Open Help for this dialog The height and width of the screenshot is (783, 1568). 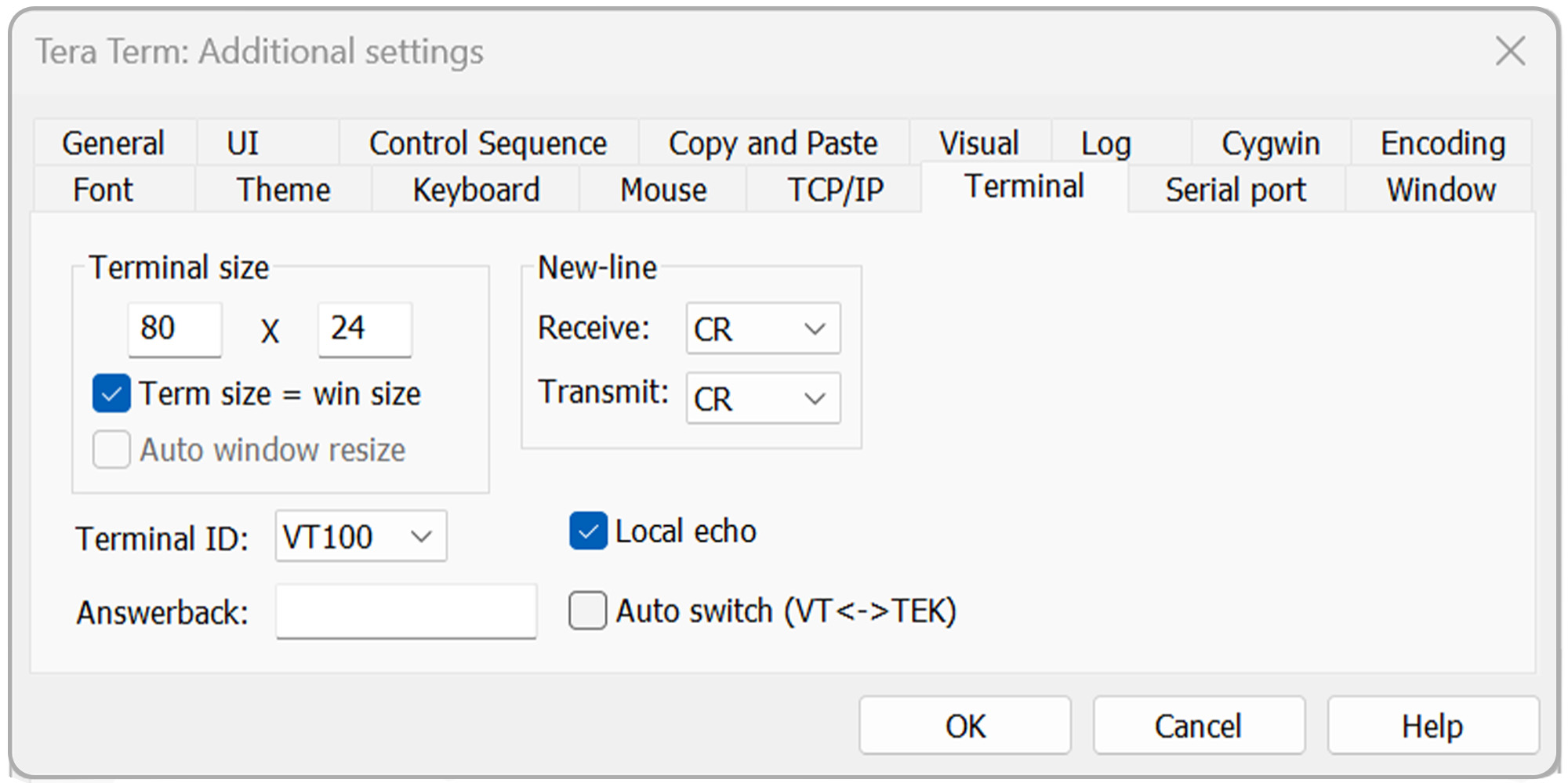1433,726
